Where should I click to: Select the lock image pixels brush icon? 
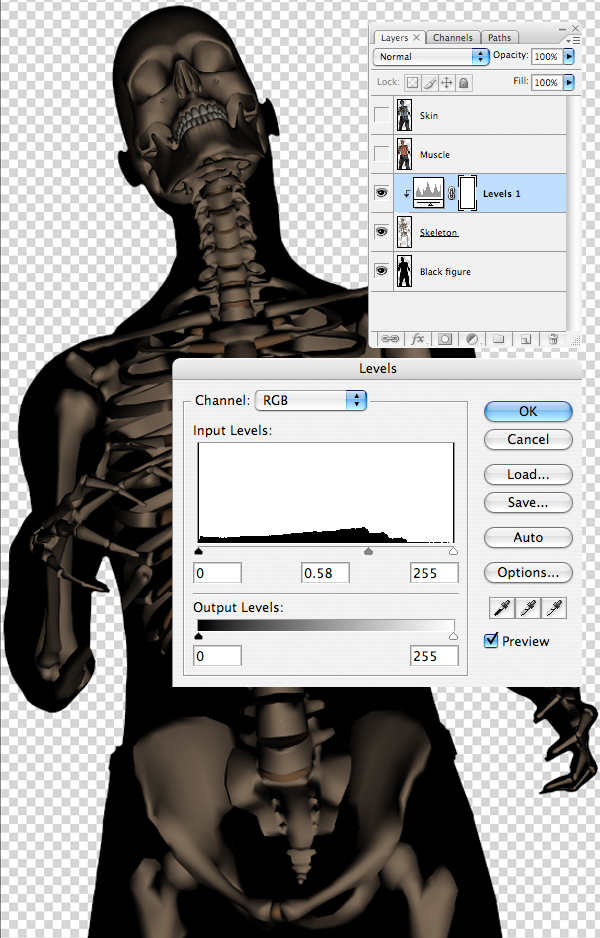430,83
